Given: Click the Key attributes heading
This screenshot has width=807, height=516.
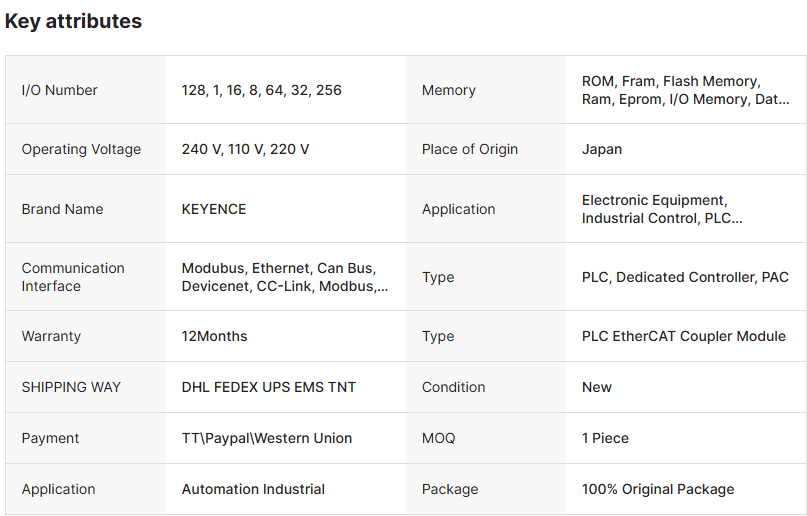Looking at the screenshot, I should [x=73, y=21].
